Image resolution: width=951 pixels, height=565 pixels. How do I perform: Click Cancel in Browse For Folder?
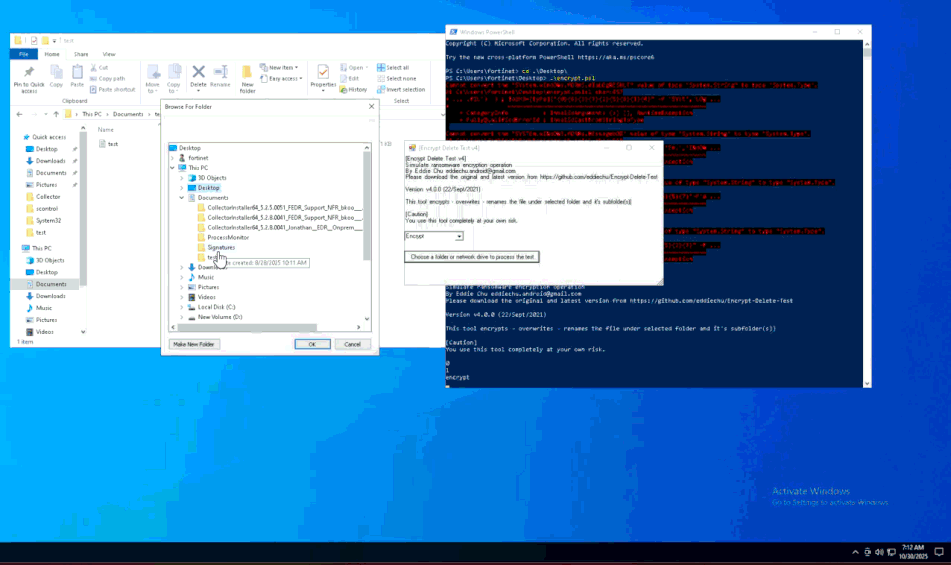point(352,344)
